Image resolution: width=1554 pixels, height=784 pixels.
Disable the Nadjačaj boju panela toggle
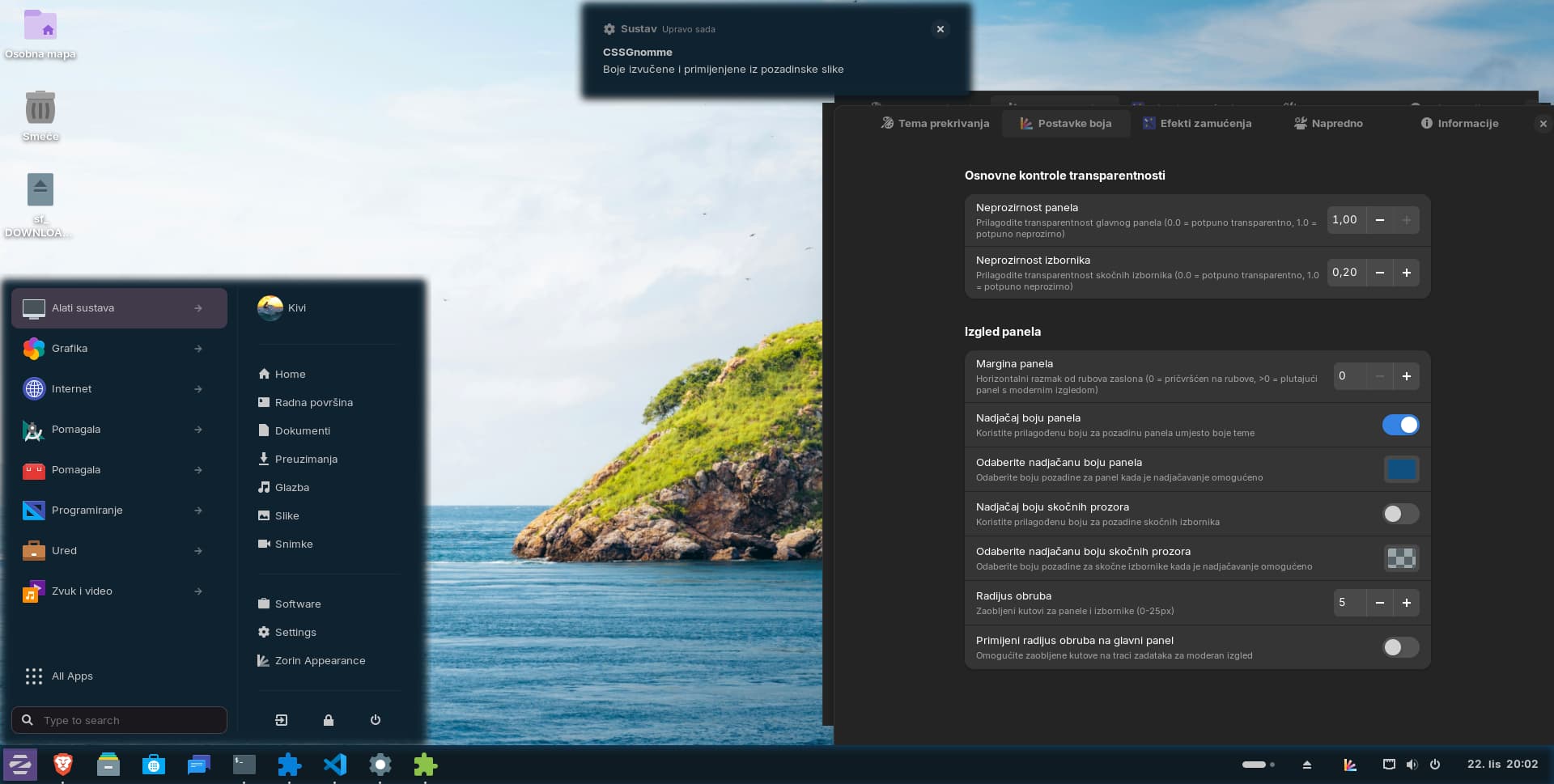[1400, 425]
